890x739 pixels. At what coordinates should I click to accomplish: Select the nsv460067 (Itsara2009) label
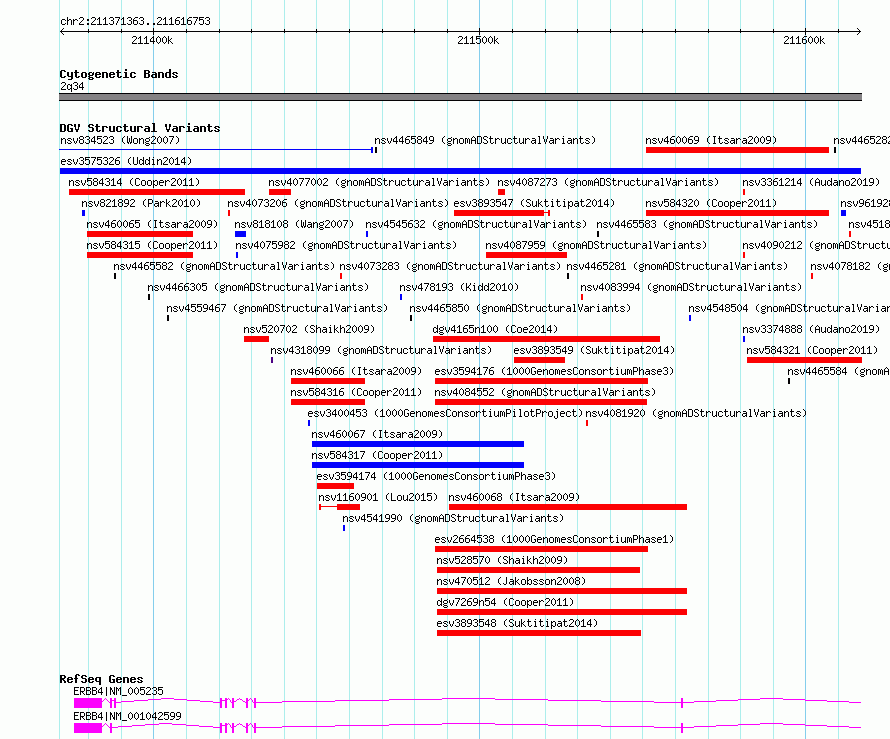(x=377, y=434)
